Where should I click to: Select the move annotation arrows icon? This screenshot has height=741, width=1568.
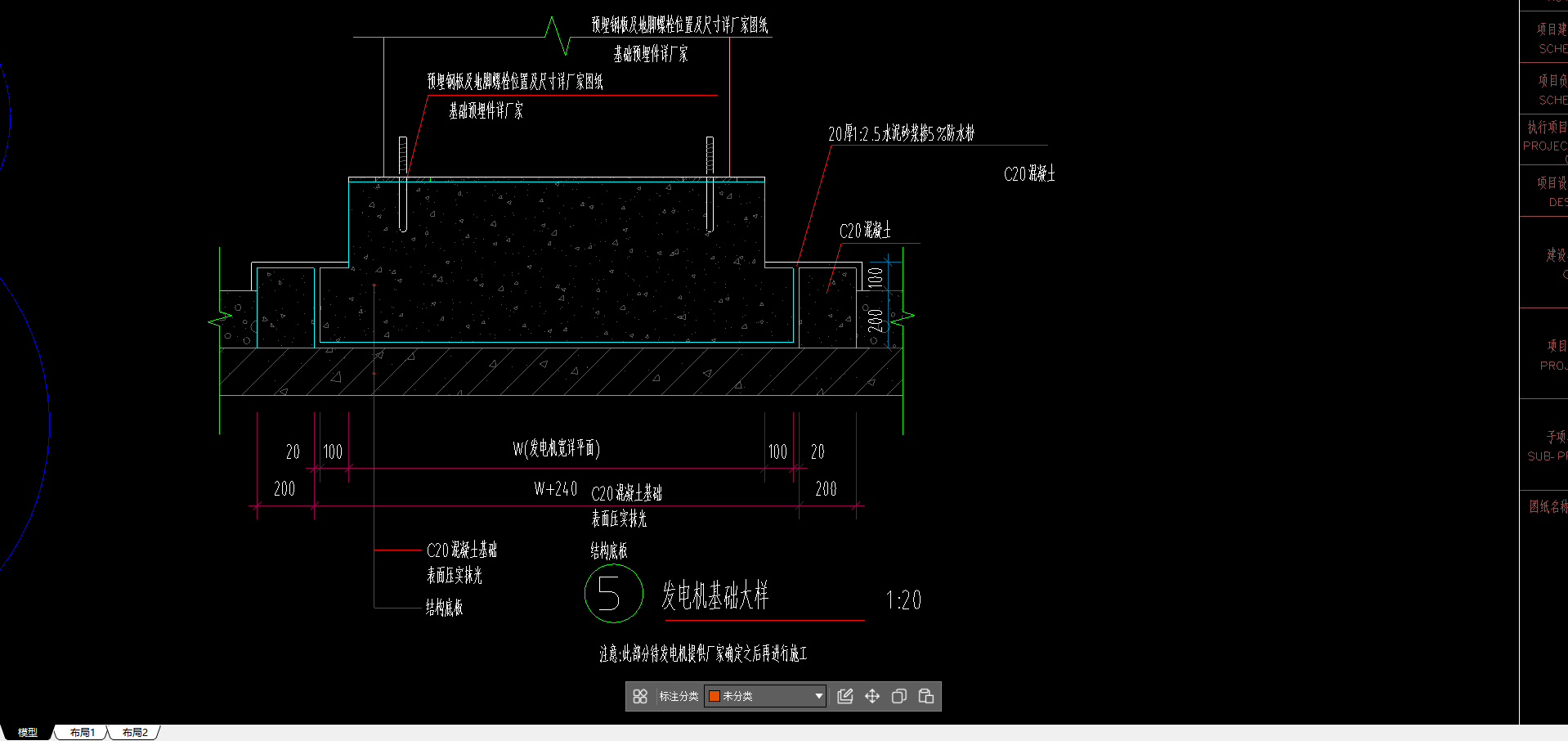coord(872,696)
